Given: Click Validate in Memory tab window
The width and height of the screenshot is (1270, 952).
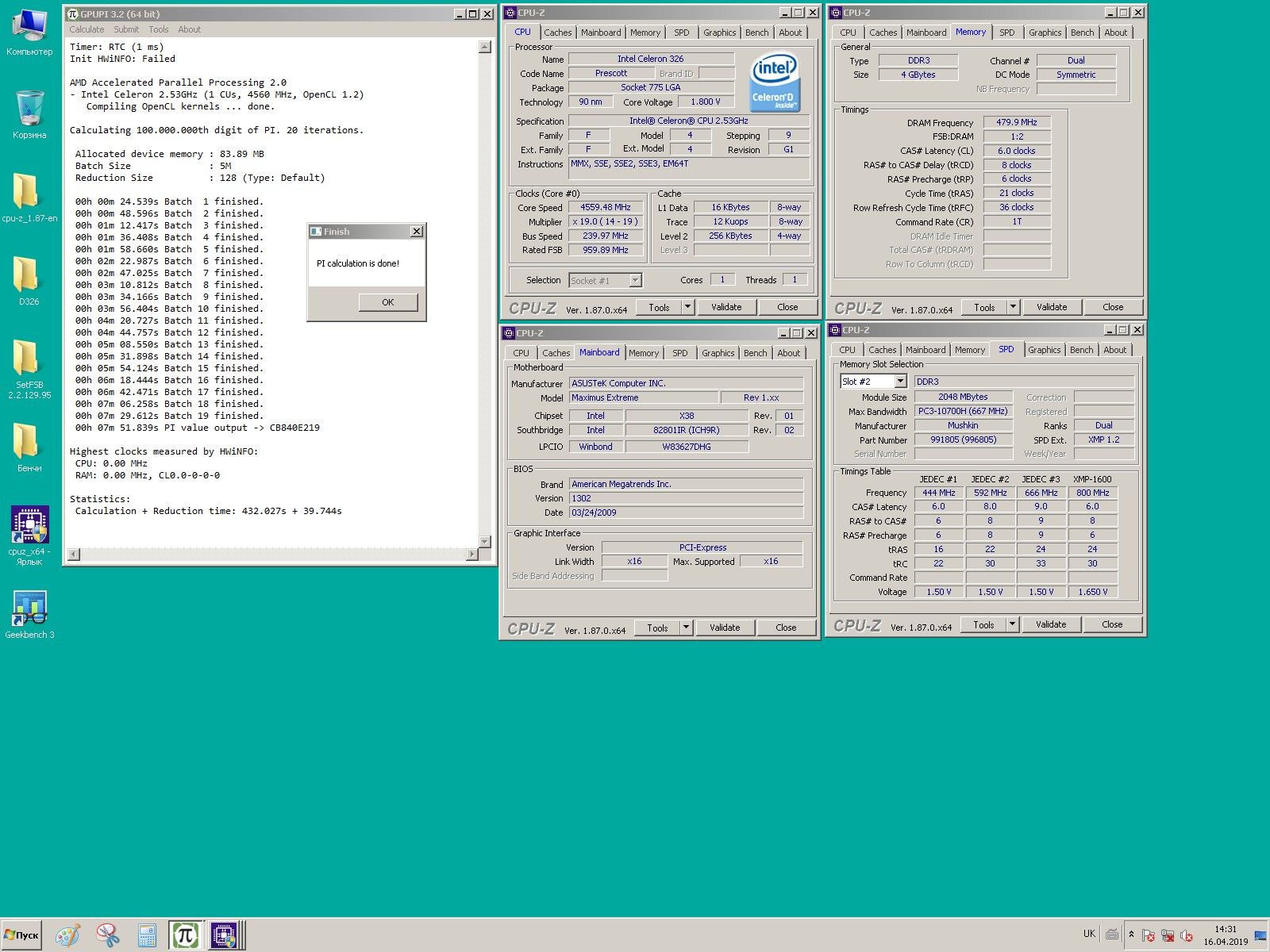Looking at the screenshot, I should [1052, 307].
